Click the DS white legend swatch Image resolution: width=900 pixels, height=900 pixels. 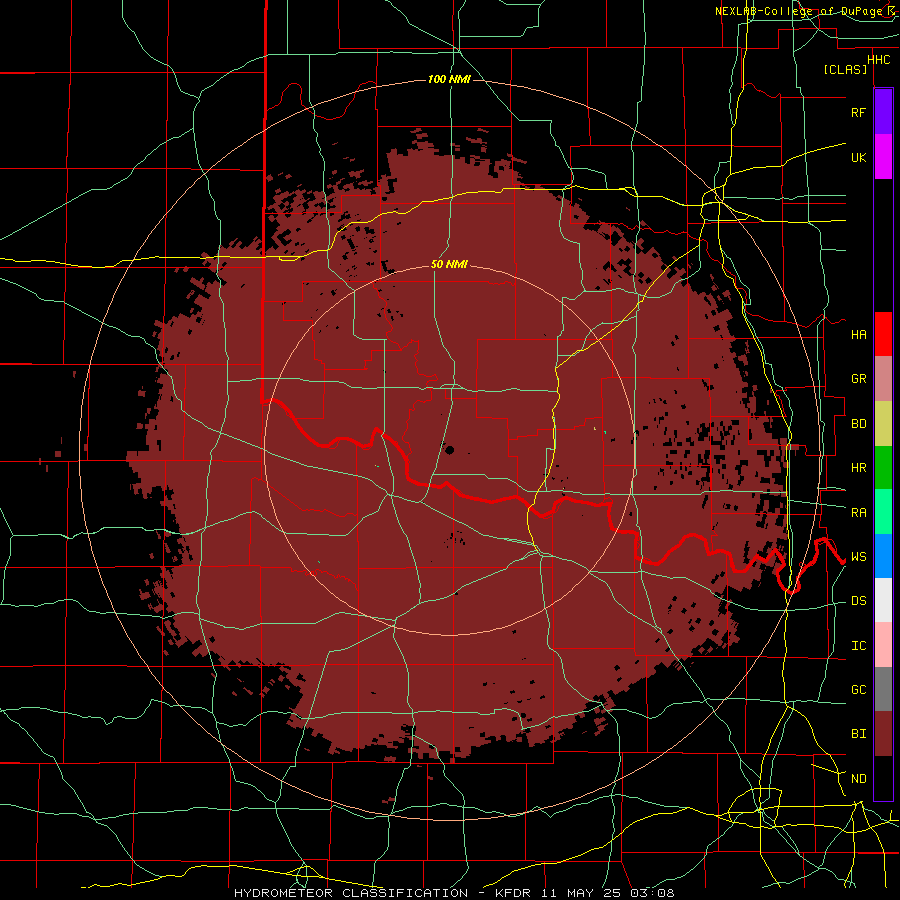(883, 600)
